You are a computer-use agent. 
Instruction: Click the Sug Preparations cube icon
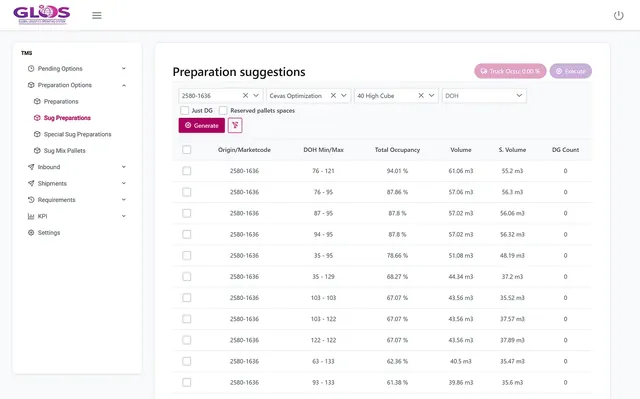(x=37, y=117)
